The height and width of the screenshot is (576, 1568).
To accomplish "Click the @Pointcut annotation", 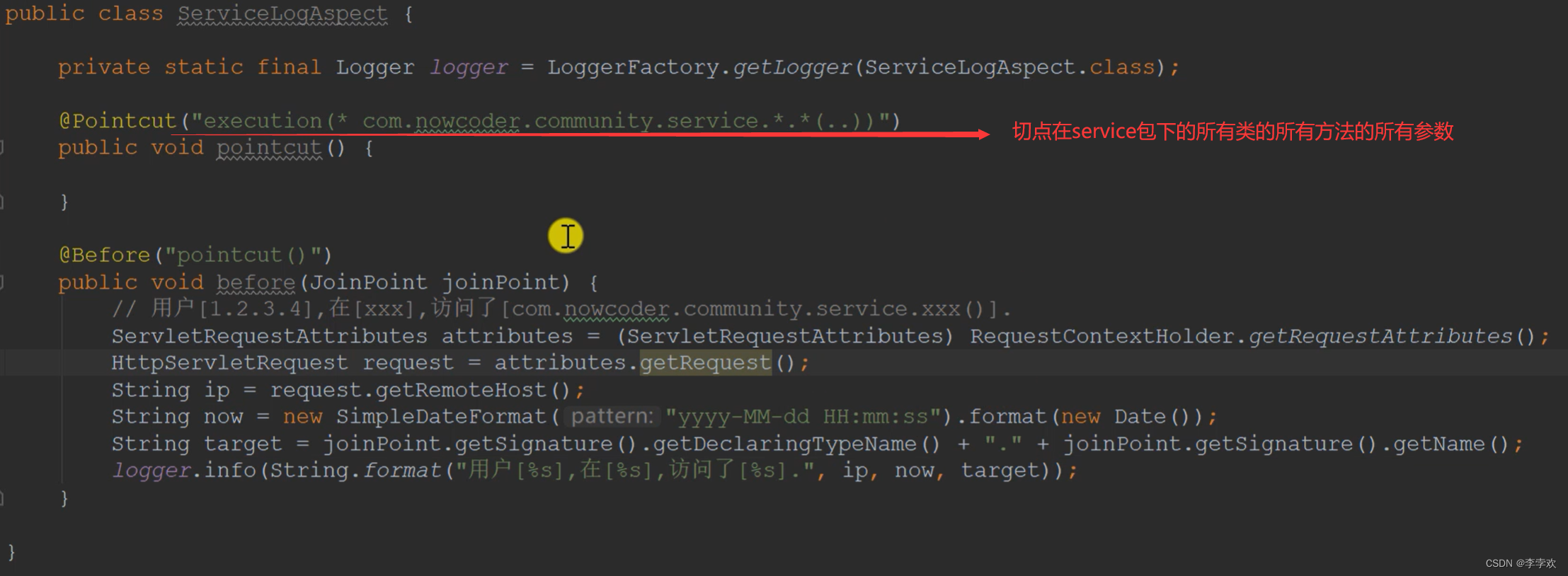I will pos(118,121).
